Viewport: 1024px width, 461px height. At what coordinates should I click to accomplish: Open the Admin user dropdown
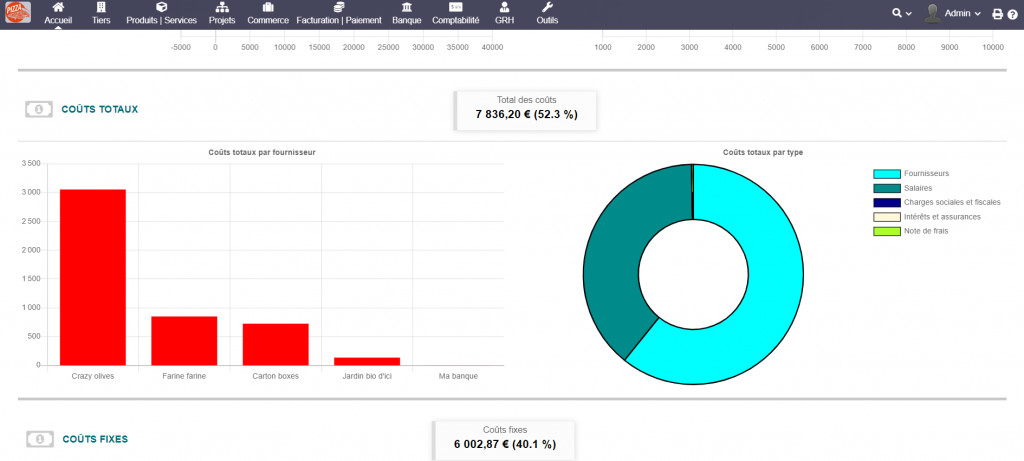pyautogui.click(x=953, y=13)
